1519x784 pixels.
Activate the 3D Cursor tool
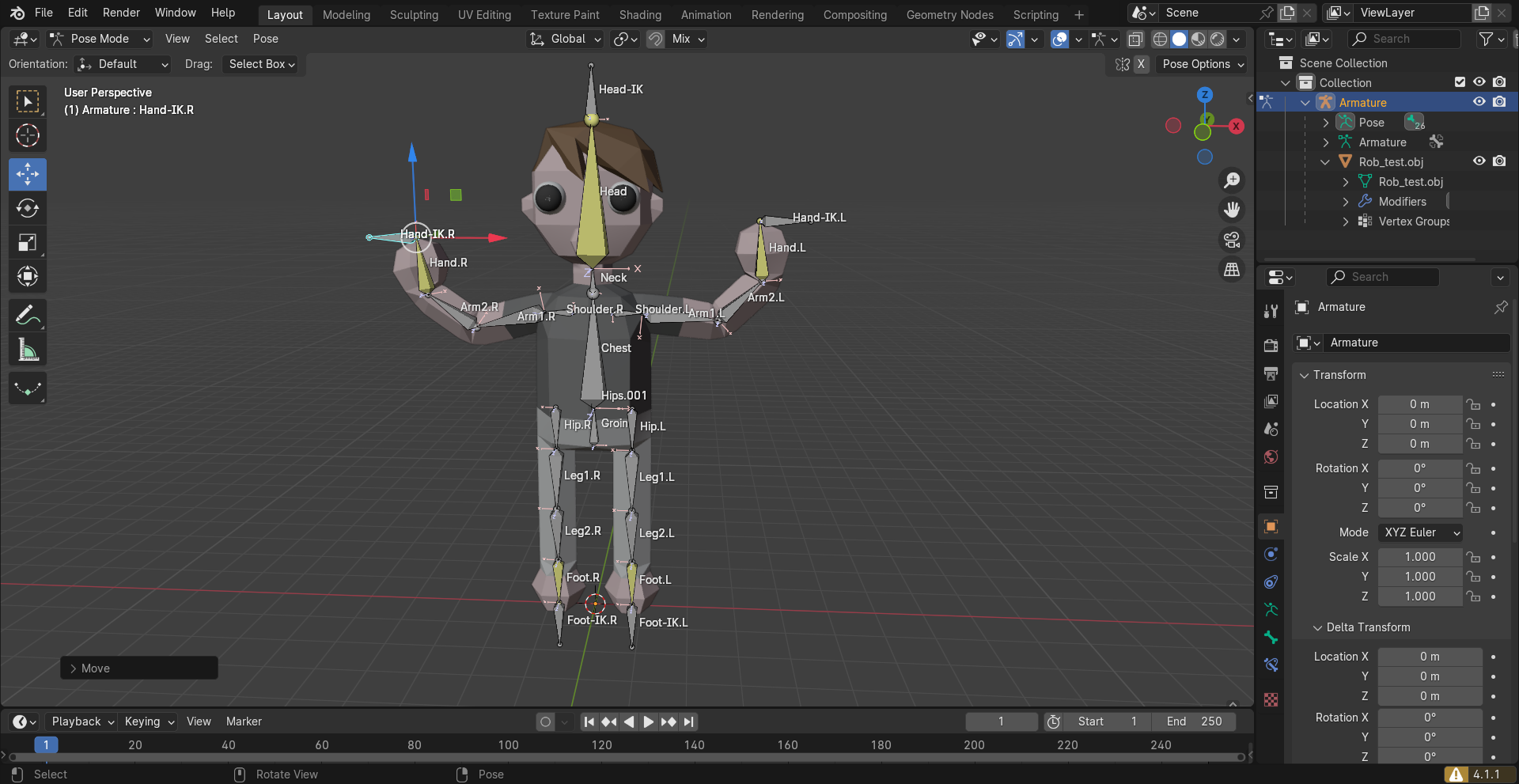click(28, 135)
